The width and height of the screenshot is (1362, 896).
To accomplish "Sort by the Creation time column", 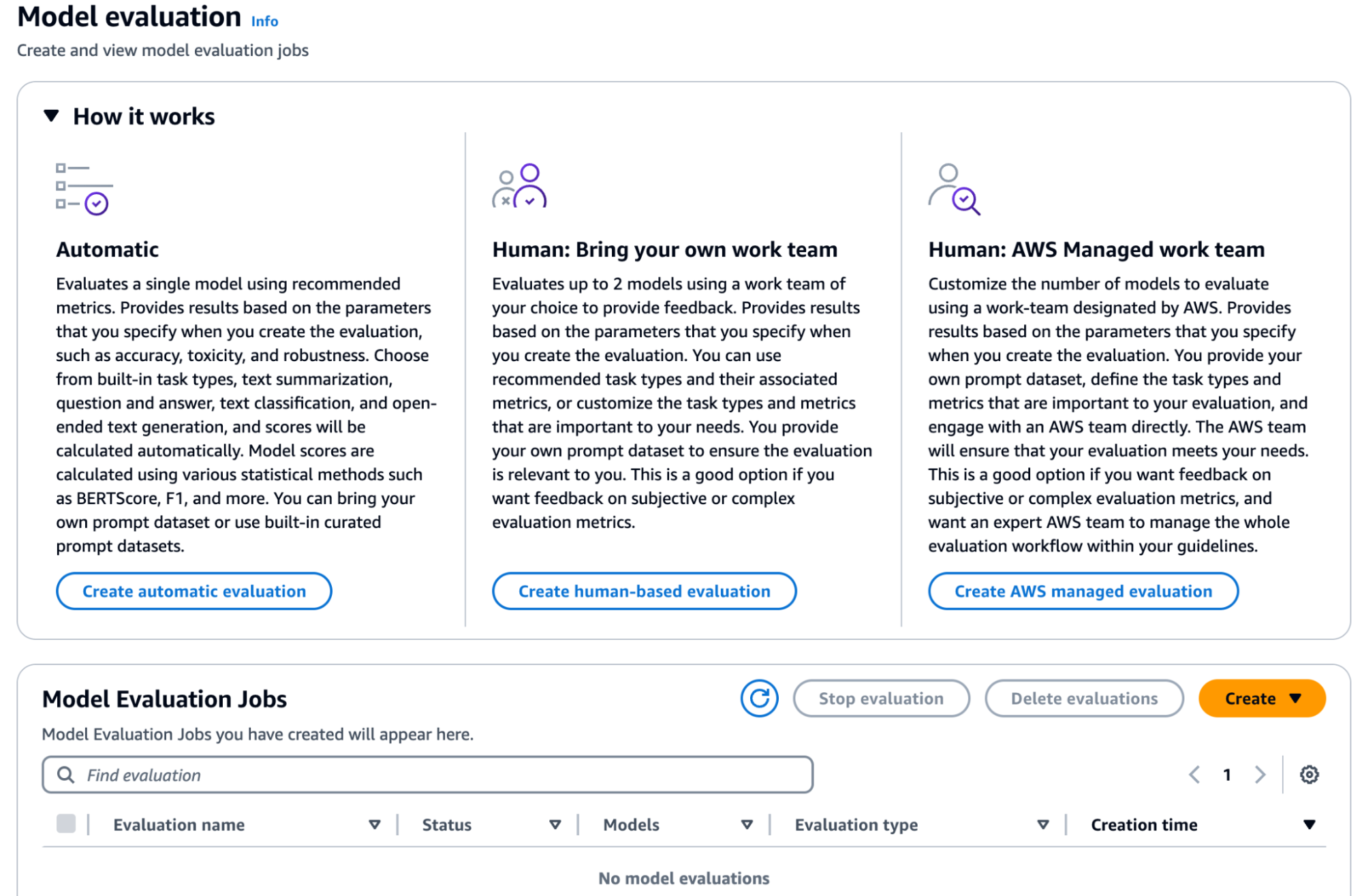I will [x=1309, y=824].
